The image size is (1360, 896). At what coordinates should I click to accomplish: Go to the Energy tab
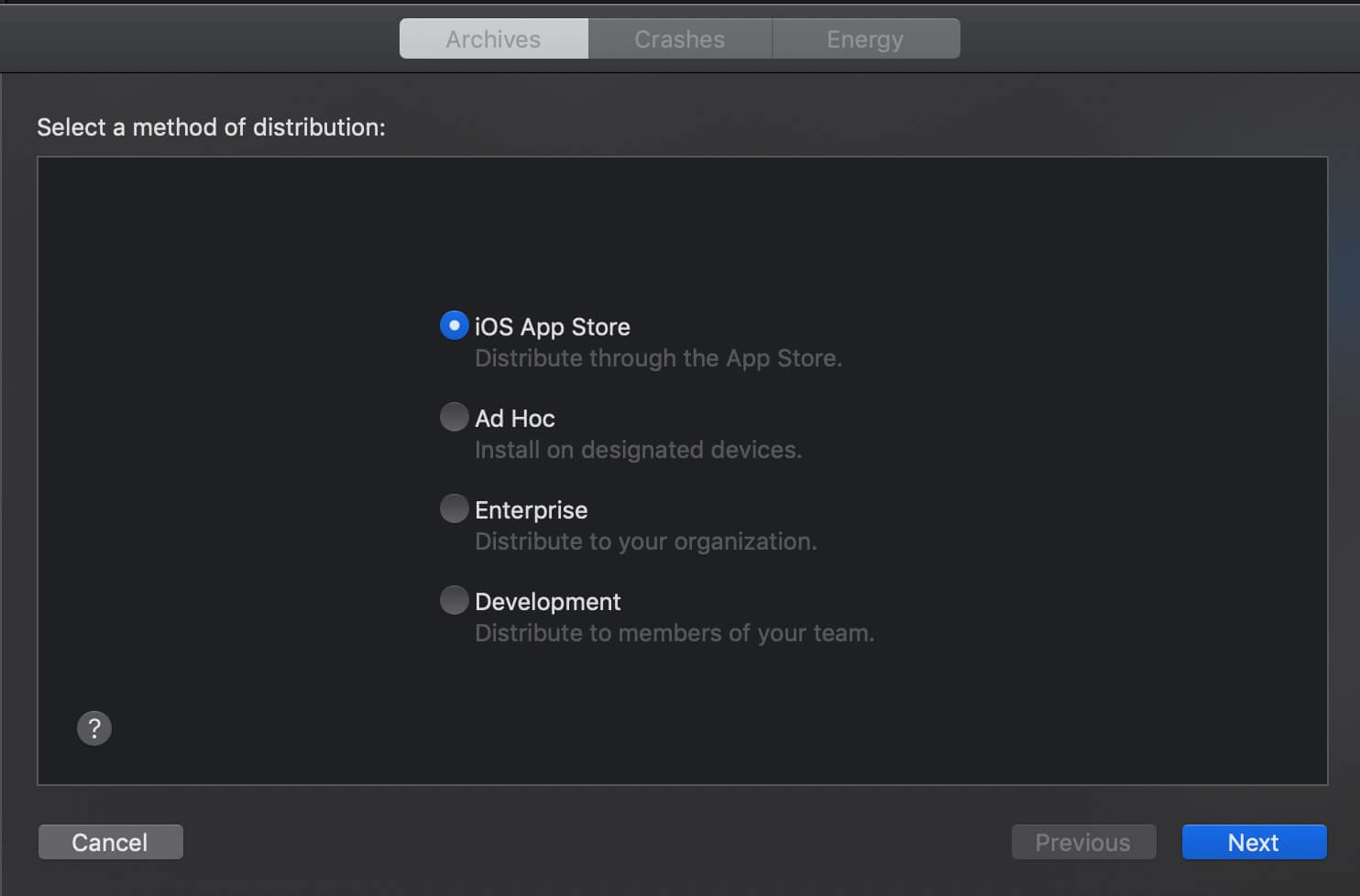[x=866, y=39]
